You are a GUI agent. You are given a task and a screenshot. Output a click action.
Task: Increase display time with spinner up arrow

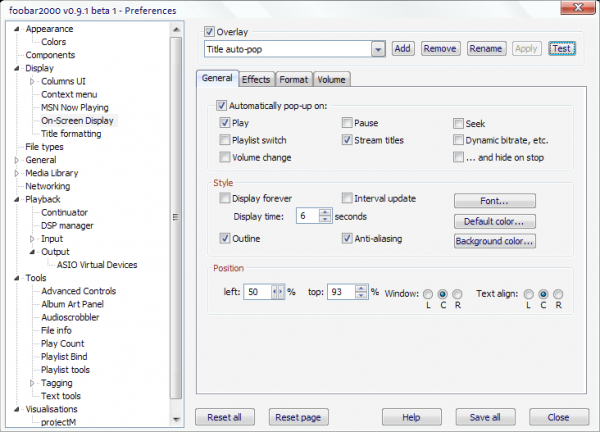pyautogui.click(x=325, y=212)
